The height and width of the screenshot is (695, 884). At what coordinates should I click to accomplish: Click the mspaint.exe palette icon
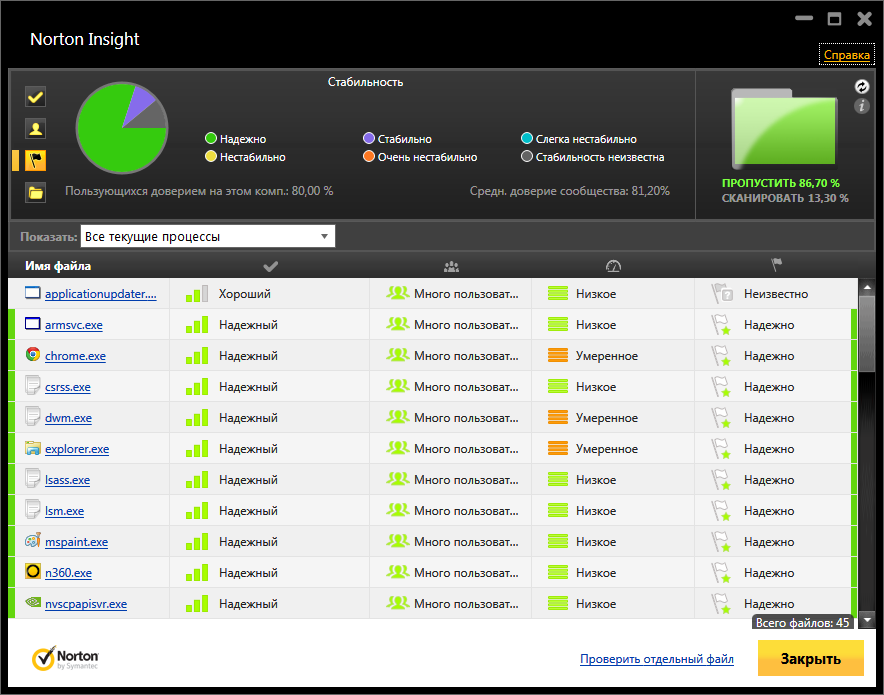click(x=33, y=541)
